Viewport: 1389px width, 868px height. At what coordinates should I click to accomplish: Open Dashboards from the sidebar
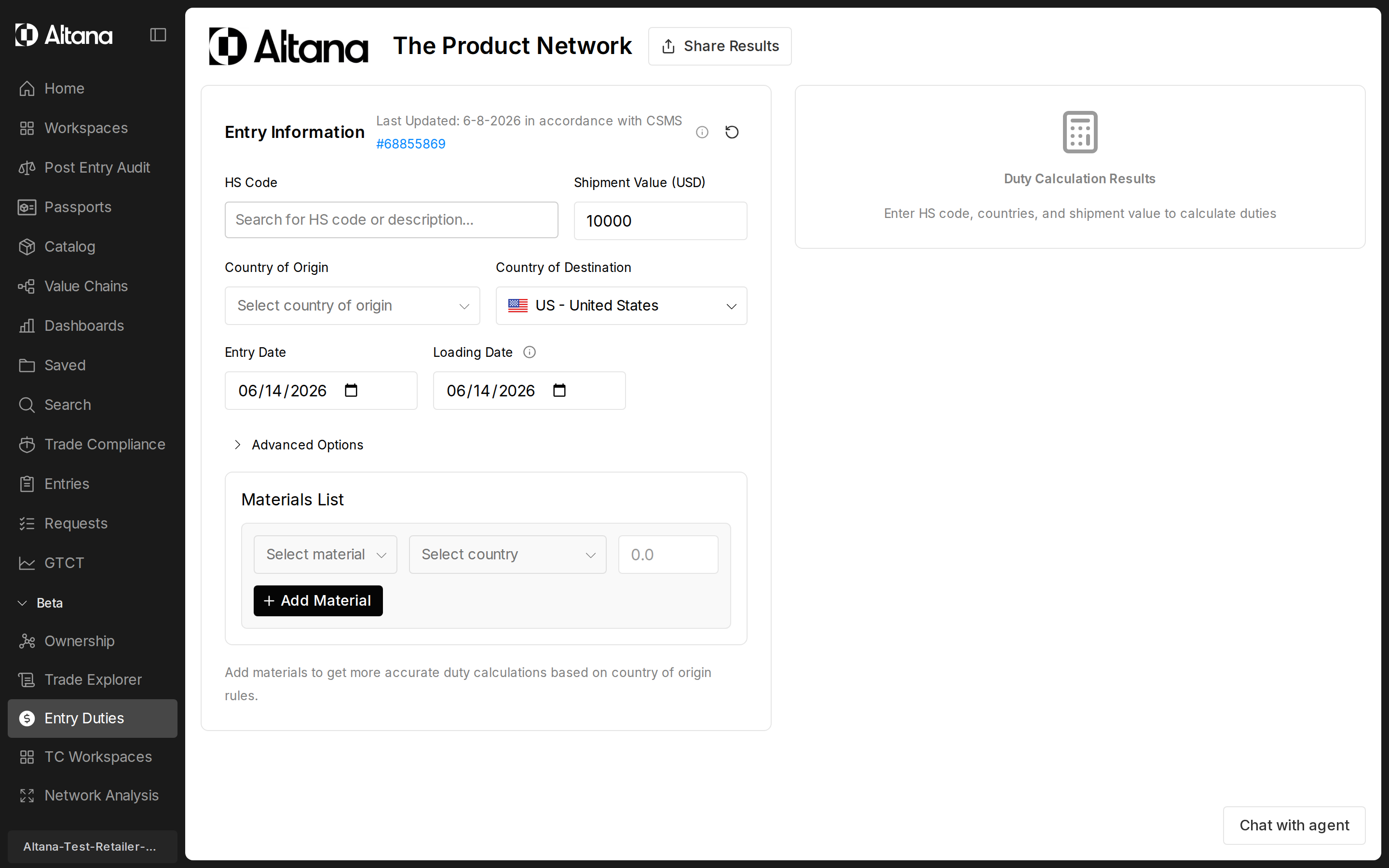coord(93,326)
